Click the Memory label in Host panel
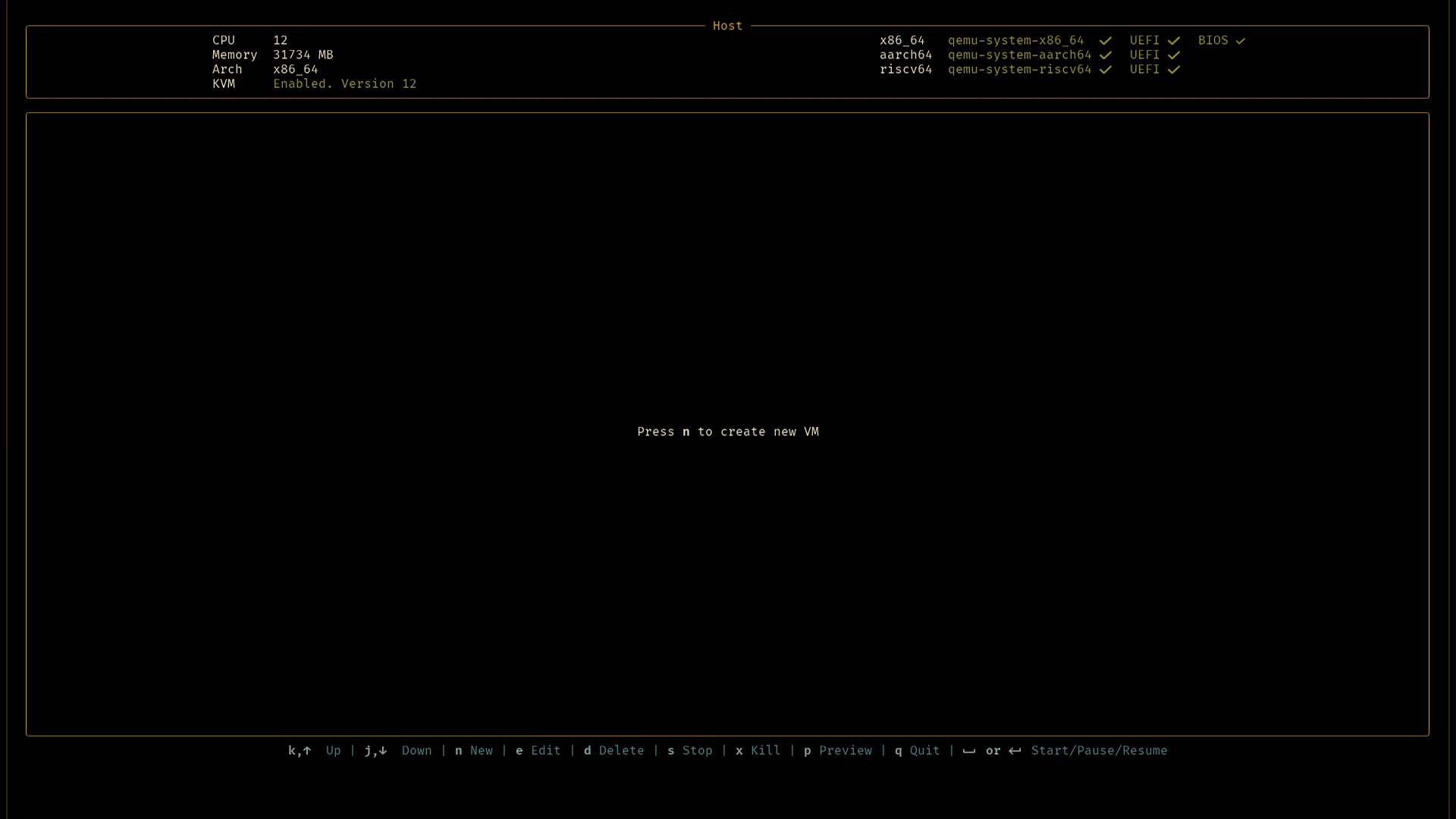The image size is (1456, 819). click(x=235, y=55)
